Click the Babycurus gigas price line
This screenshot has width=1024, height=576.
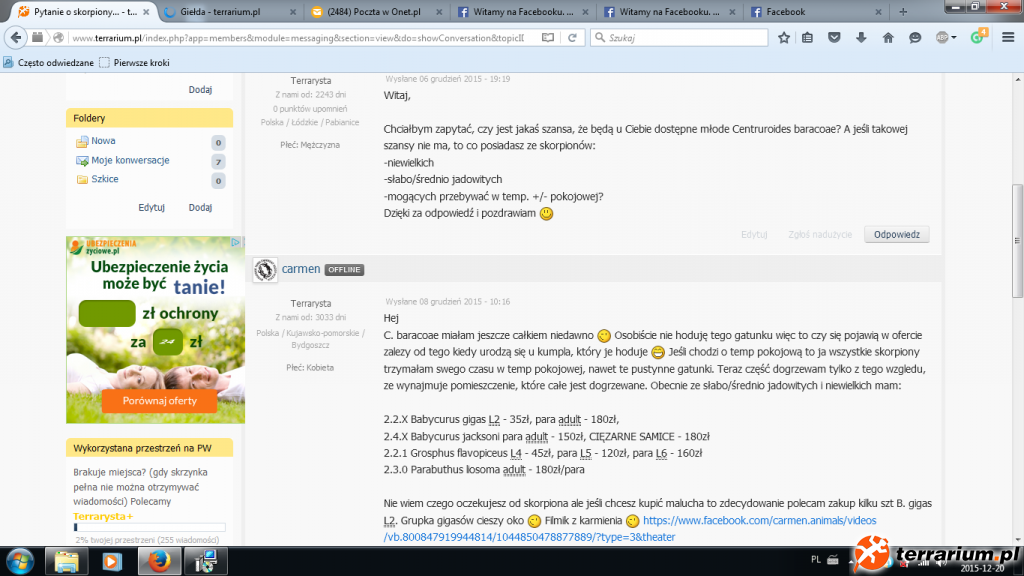point(502,419)
